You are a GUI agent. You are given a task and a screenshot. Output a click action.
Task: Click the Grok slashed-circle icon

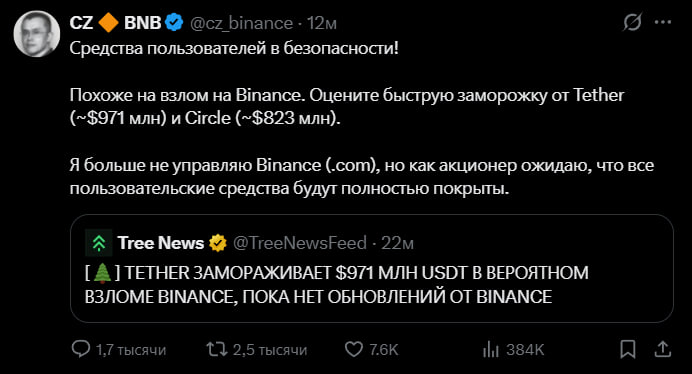[632, 22]
